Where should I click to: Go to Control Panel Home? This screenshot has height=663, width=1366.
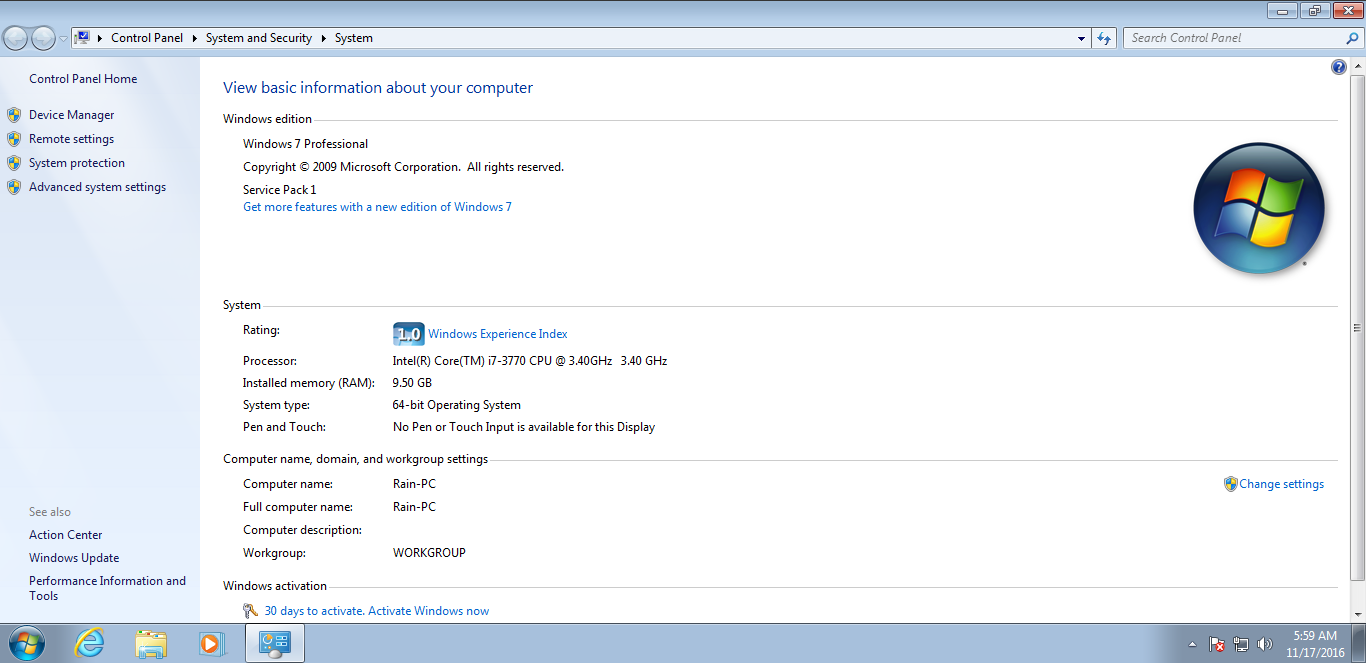tap(83, 79)
